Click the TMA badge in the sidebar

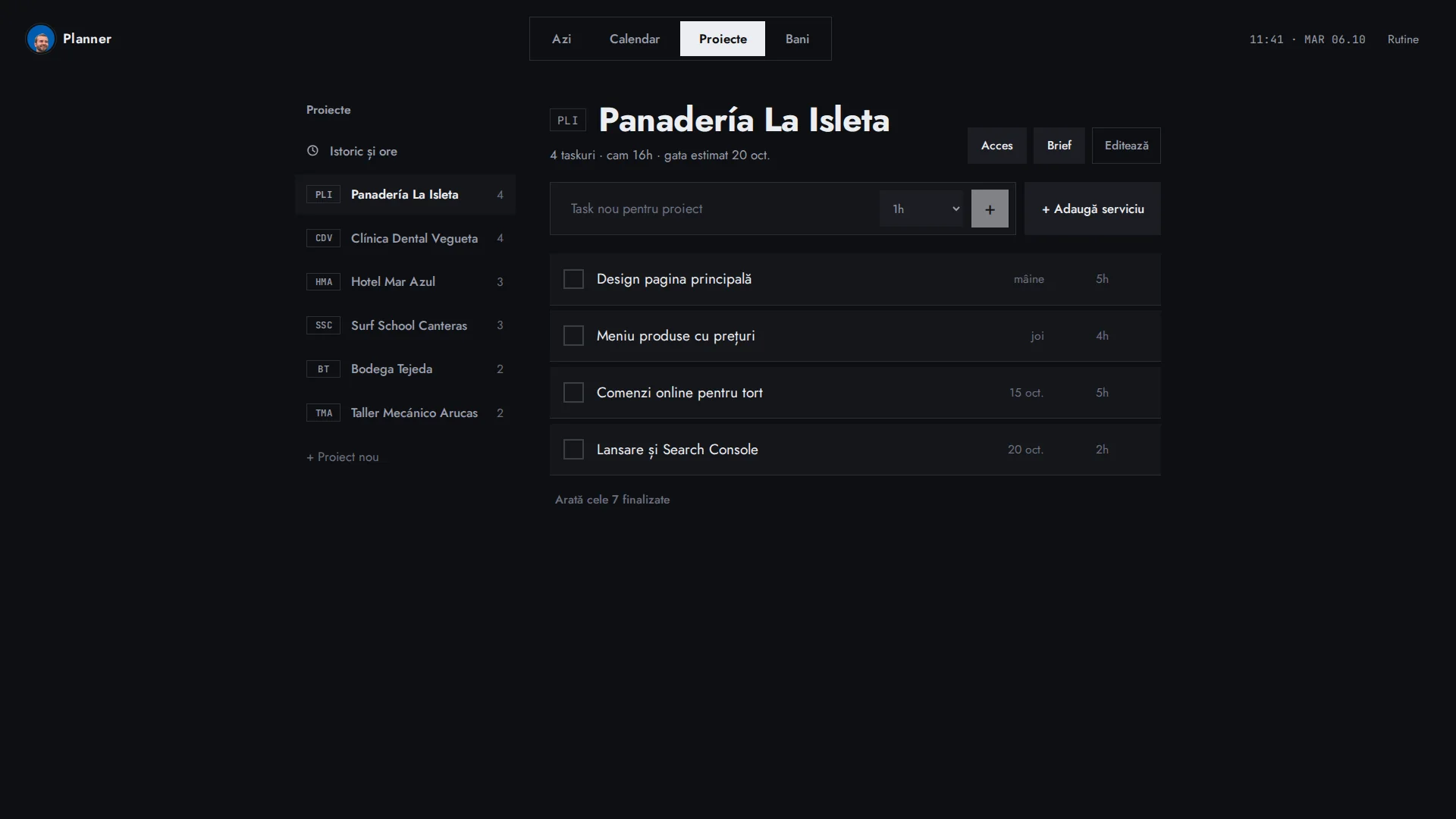pyautogui.click(x=324, y=413)
